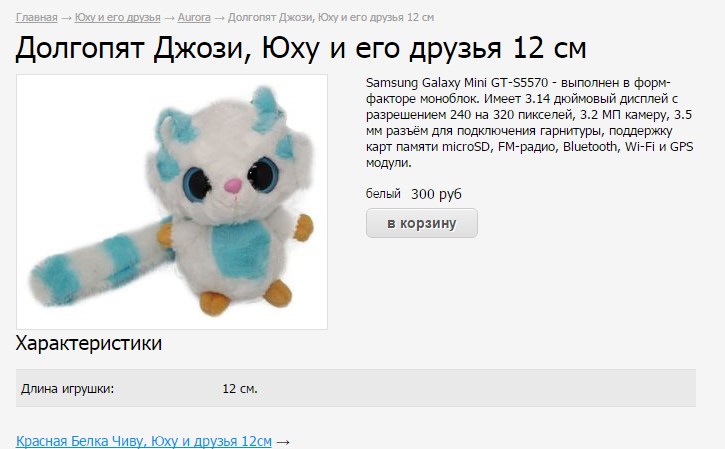This screenshot has width=725, height=449.
Task: Follow Красная Белка Чиву next product link
Action: [x=144, y=441]
